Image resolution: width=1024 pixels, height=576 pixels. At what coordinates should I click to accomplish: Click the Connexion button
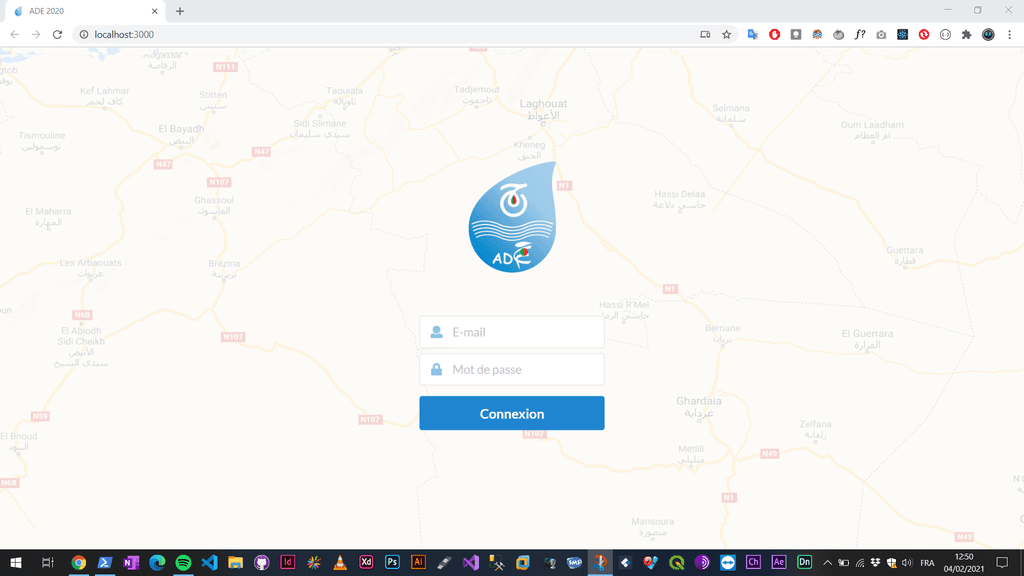(511, 413)
